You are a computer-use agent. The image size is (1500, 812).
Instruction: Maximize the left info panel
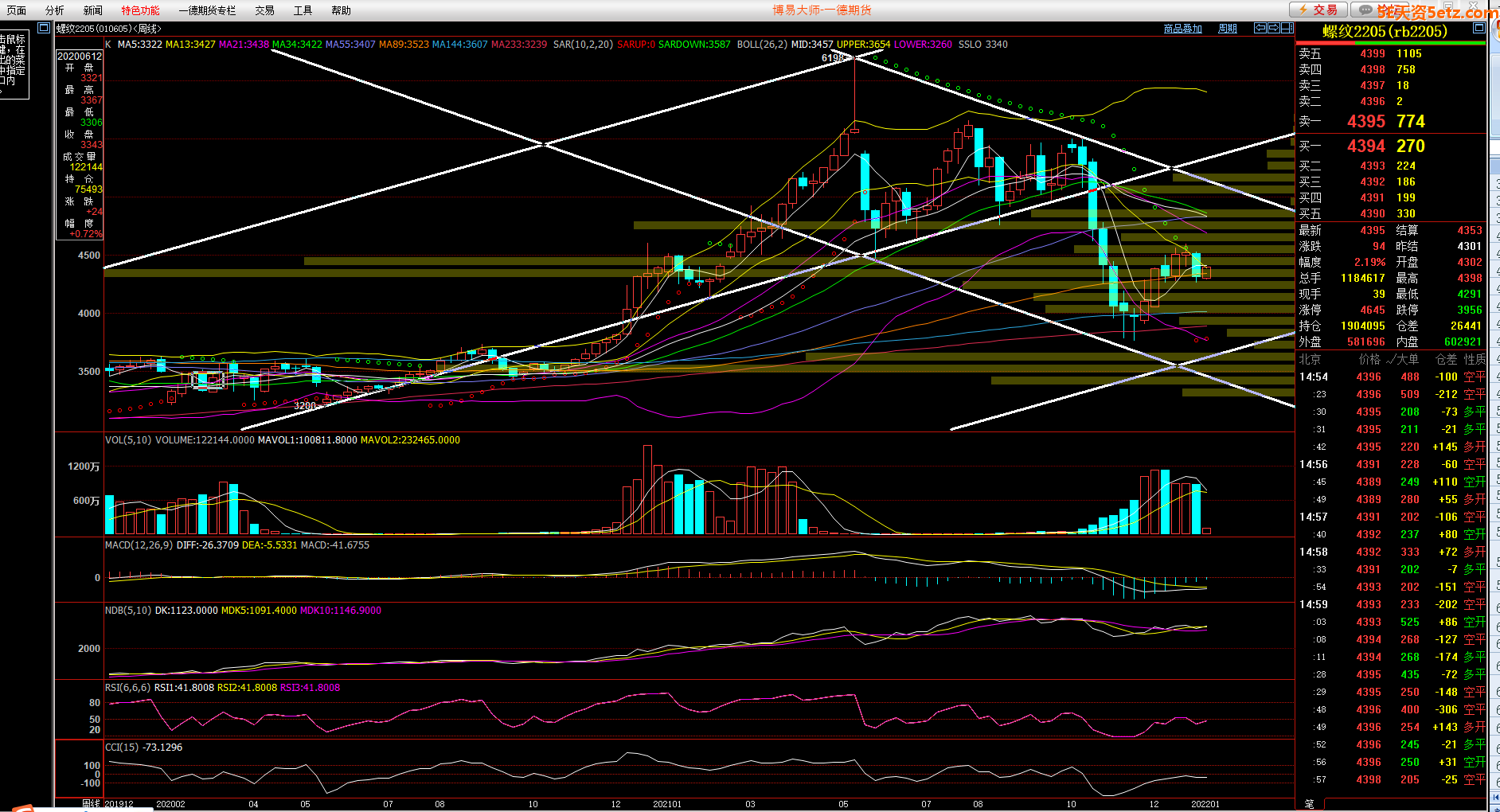click(44, 28)
